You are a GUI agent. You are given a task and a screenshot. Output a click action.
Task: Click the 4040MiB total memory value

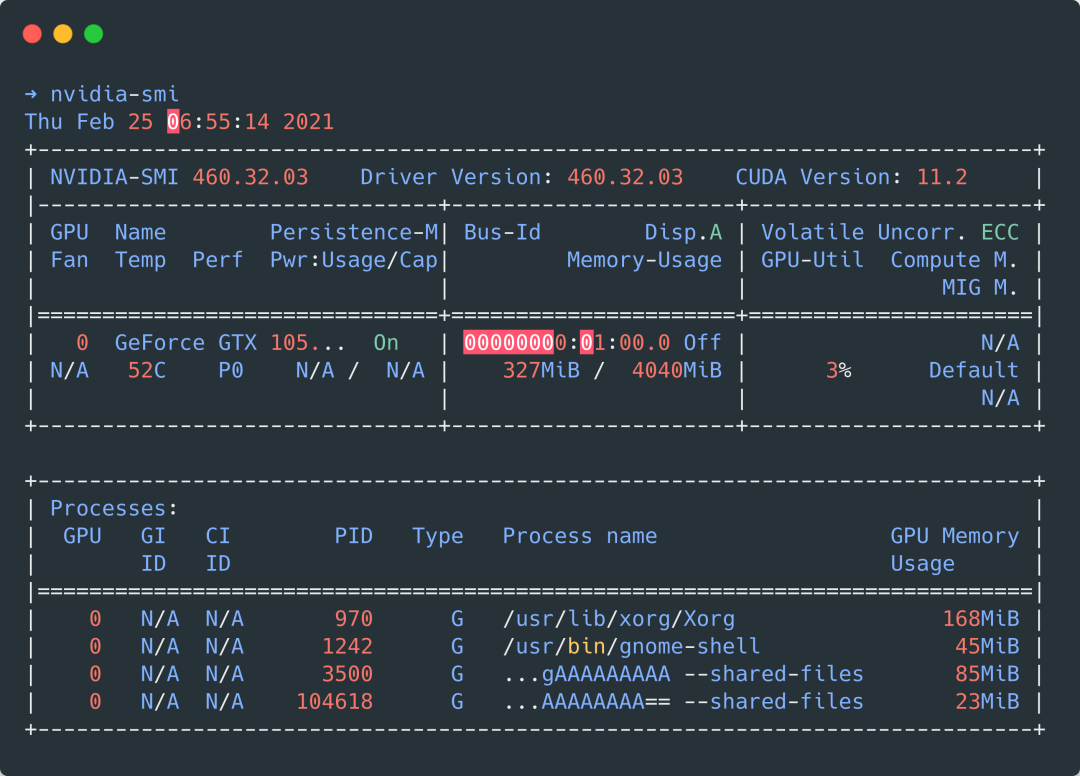[x=677, y=370]
